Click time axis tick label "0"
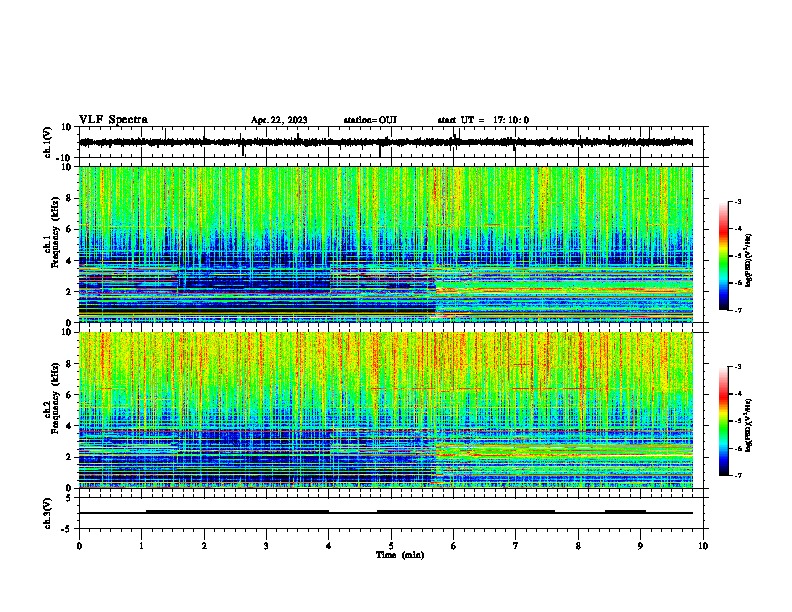The image size is (792, 612). 79,546
